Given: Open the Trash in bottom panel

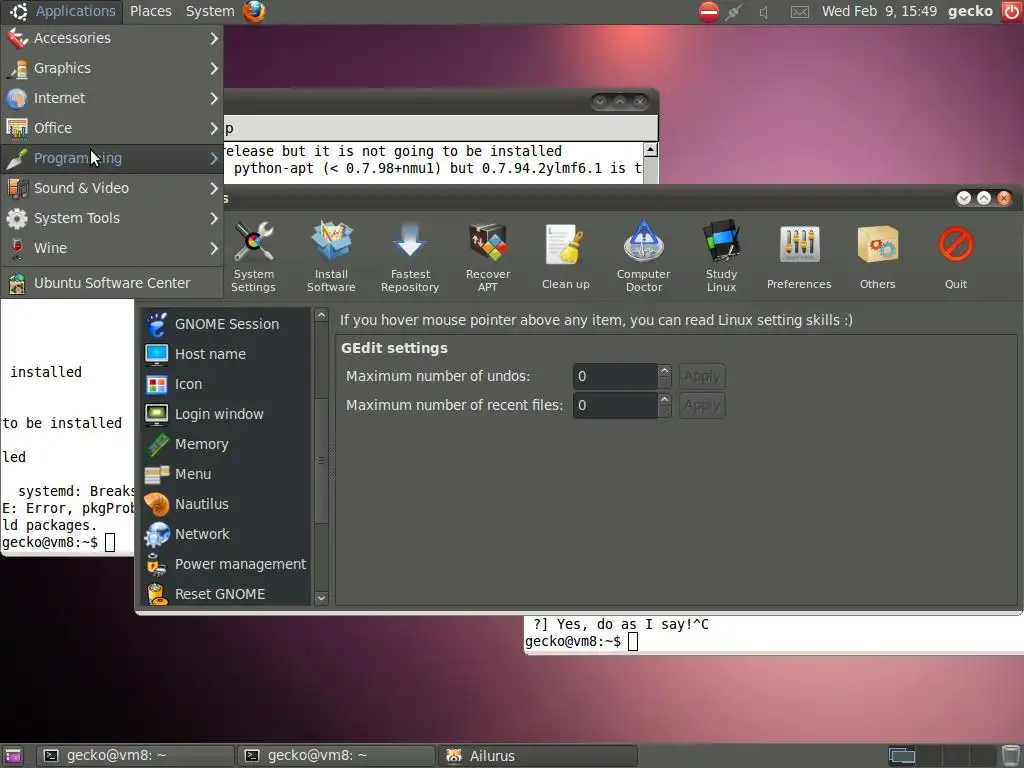Looking at the screenshot, I should pos(1011,756).
